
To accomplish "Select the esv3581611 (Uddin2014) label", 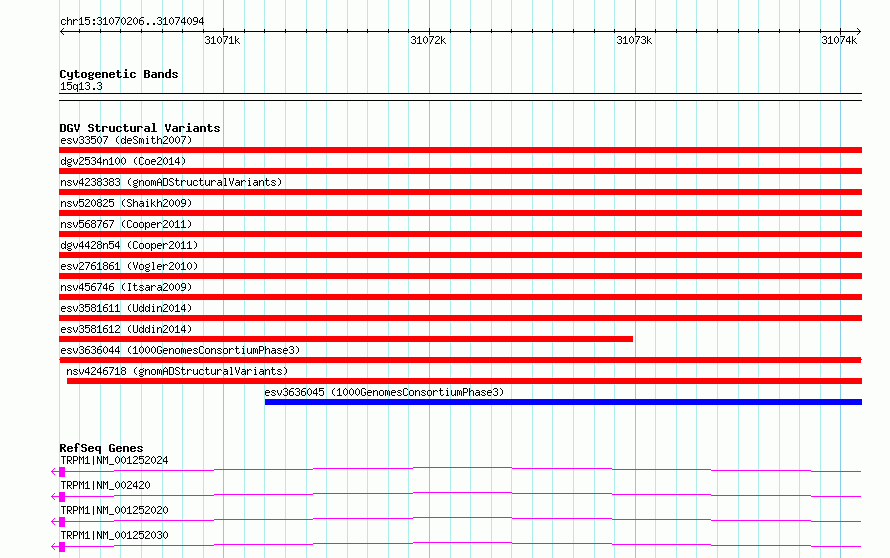I will point(126,308).
